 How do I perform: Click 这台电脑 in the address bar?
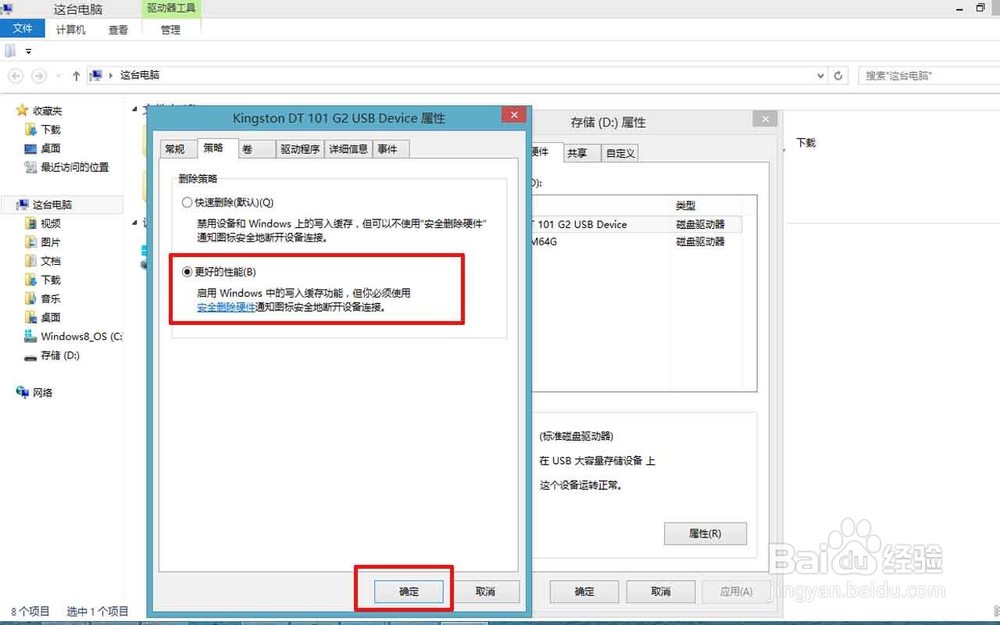pos(140,75)
